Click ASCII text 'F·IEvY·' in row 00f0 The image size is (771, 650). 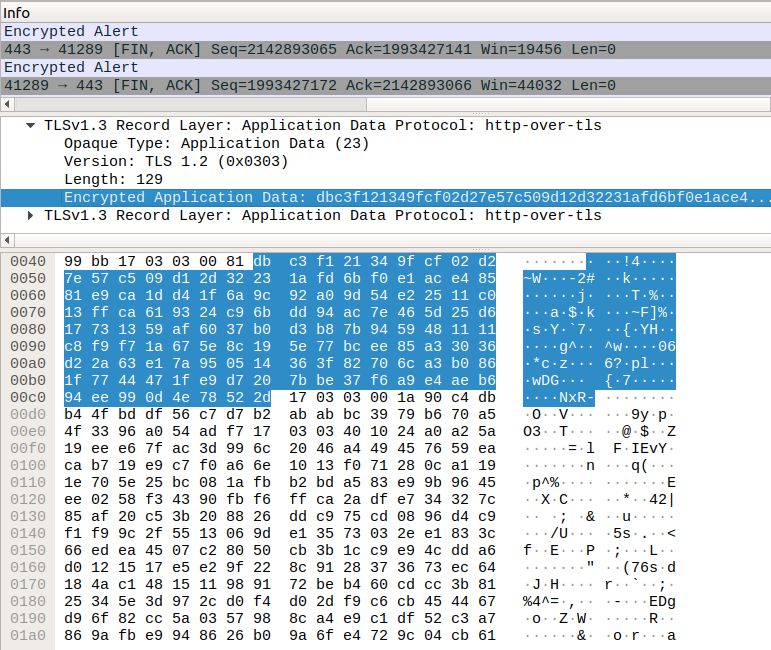(644, 448)
